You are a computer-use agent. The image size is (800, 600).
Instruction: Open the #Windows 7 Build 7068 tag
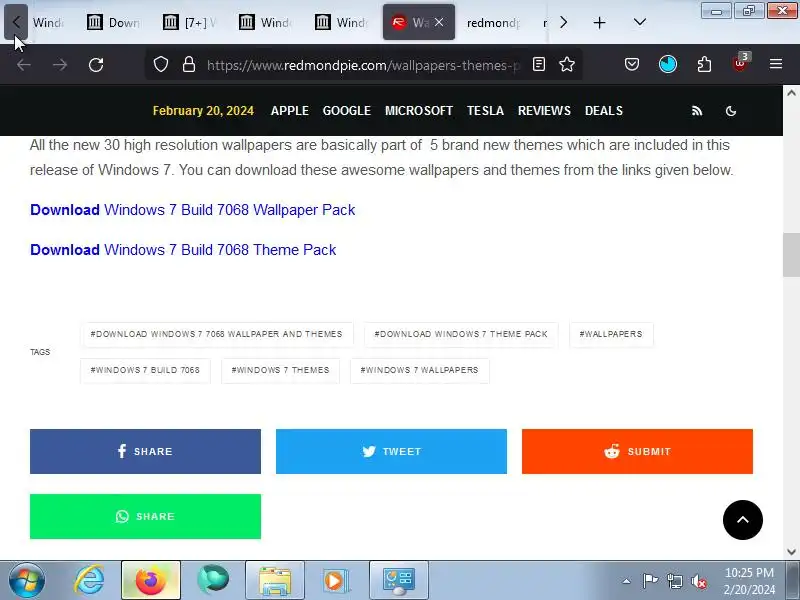tap(145, 370)
